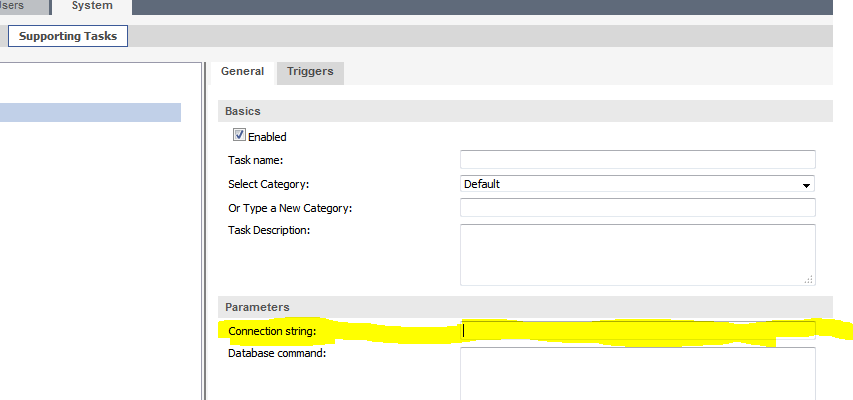Click the Database command label

[277, 353]
